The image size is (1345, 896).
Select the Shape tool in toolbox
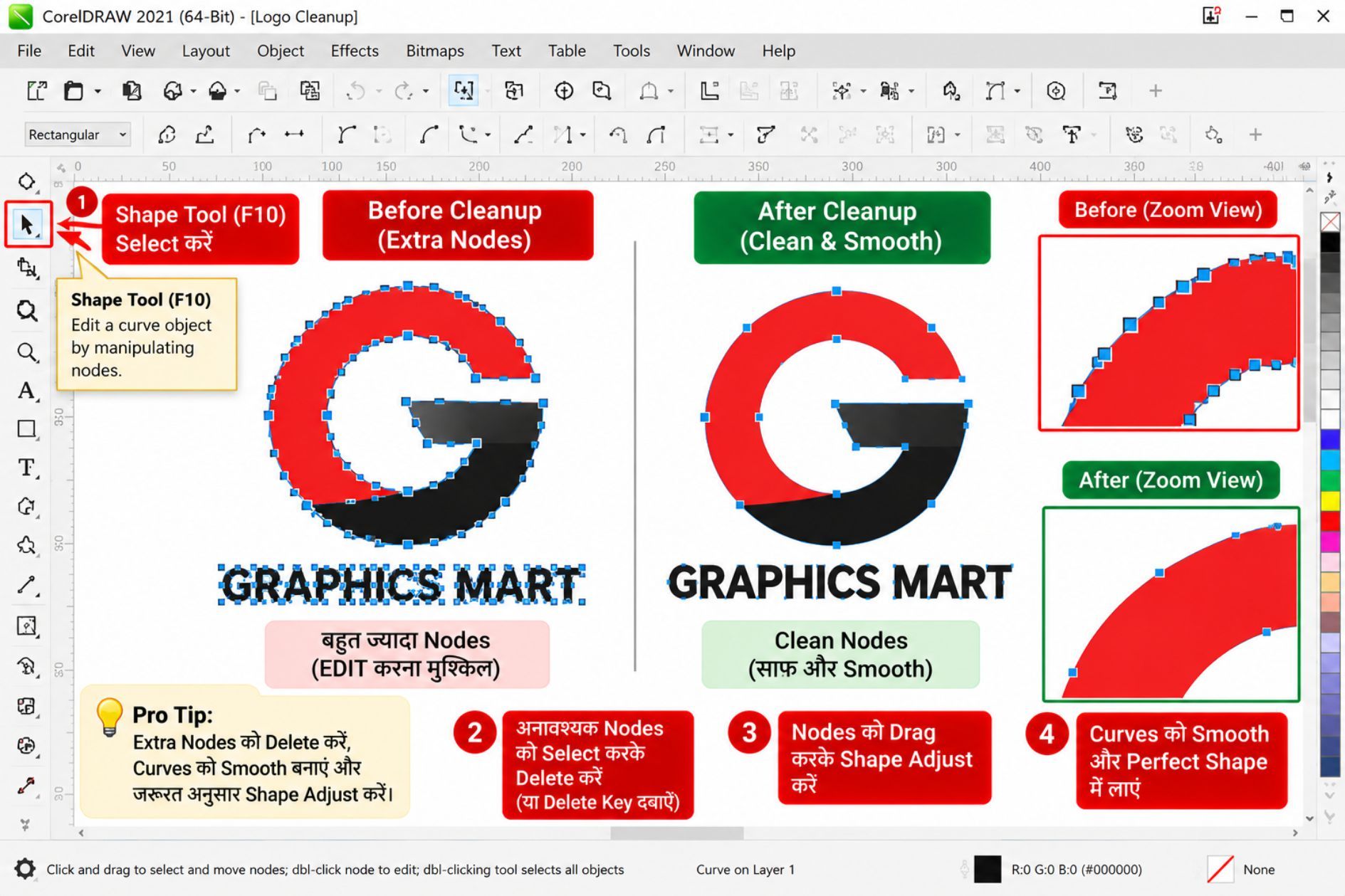tap(28, 225)
